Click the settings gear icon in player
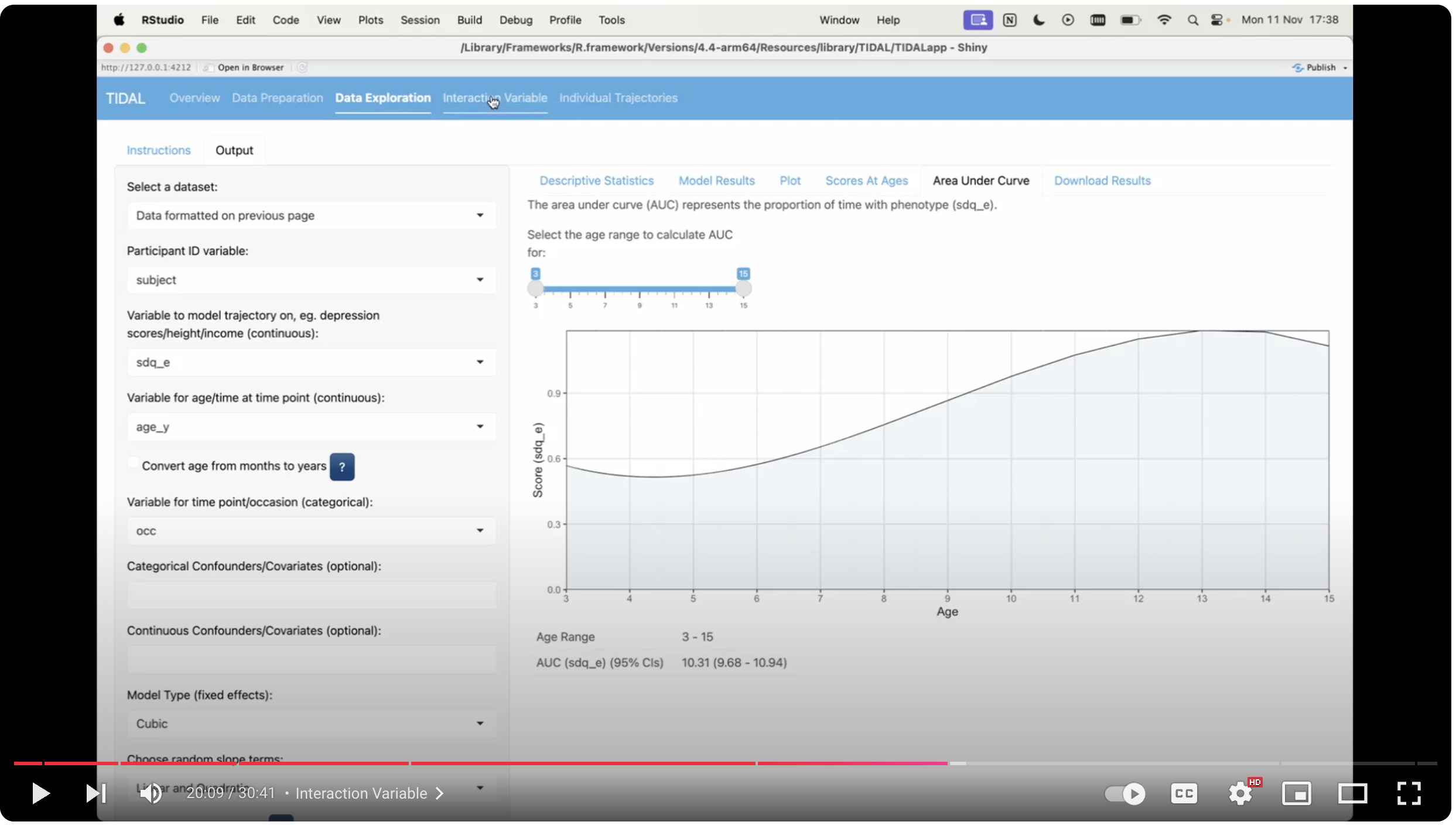 [1241, 793]
